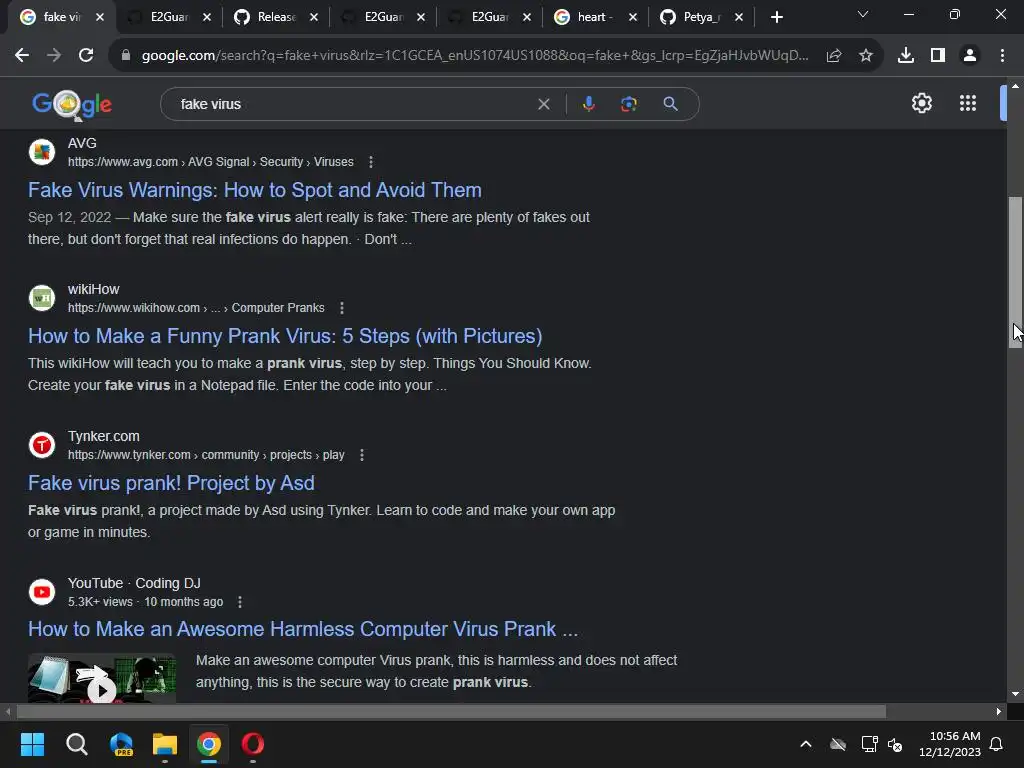Open more options for AVG result
1024x768 pixels.
(x=371, y=162)
